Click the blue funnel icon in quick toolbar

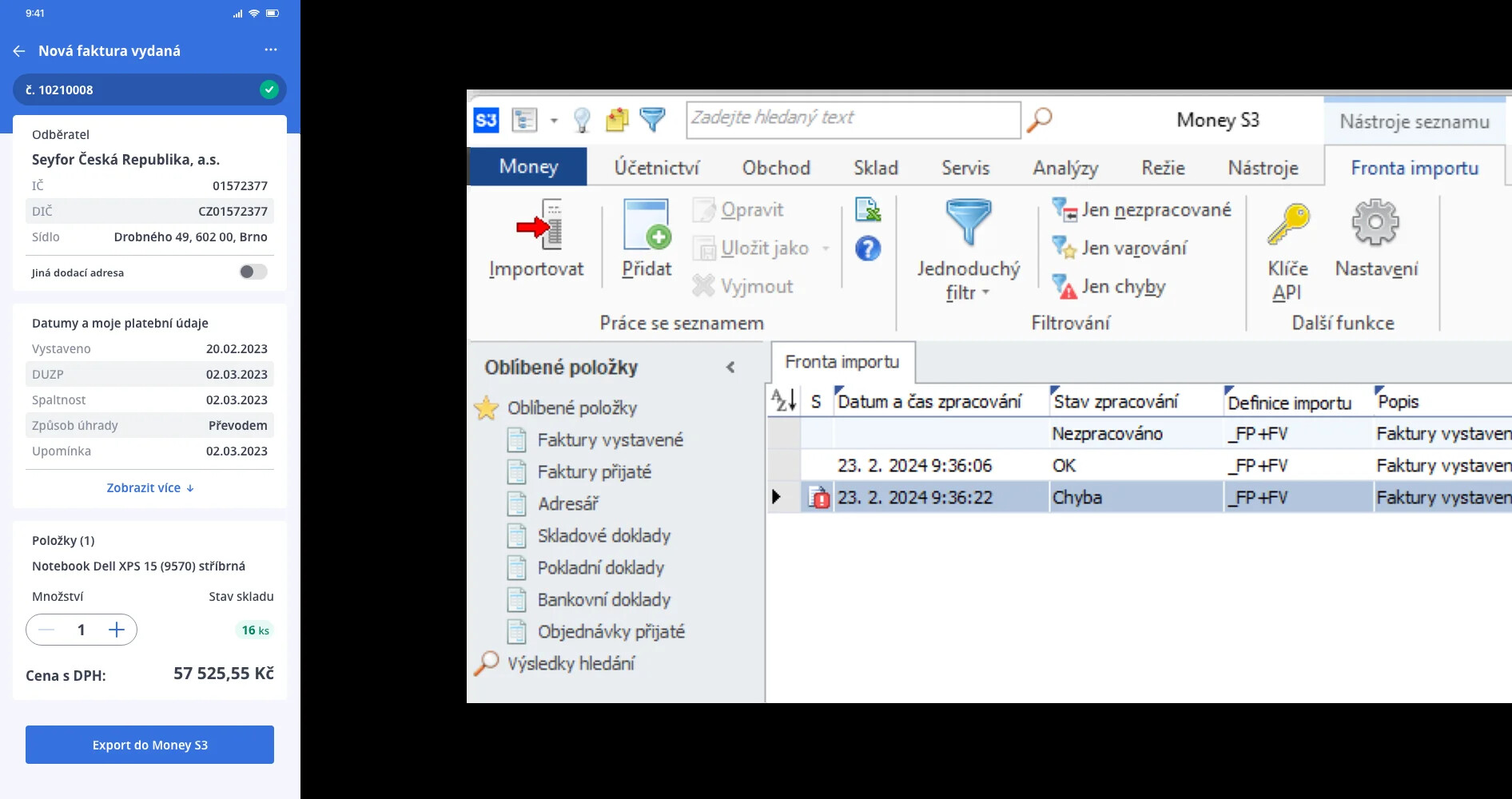pyautogui.click(x=652, y=121)
